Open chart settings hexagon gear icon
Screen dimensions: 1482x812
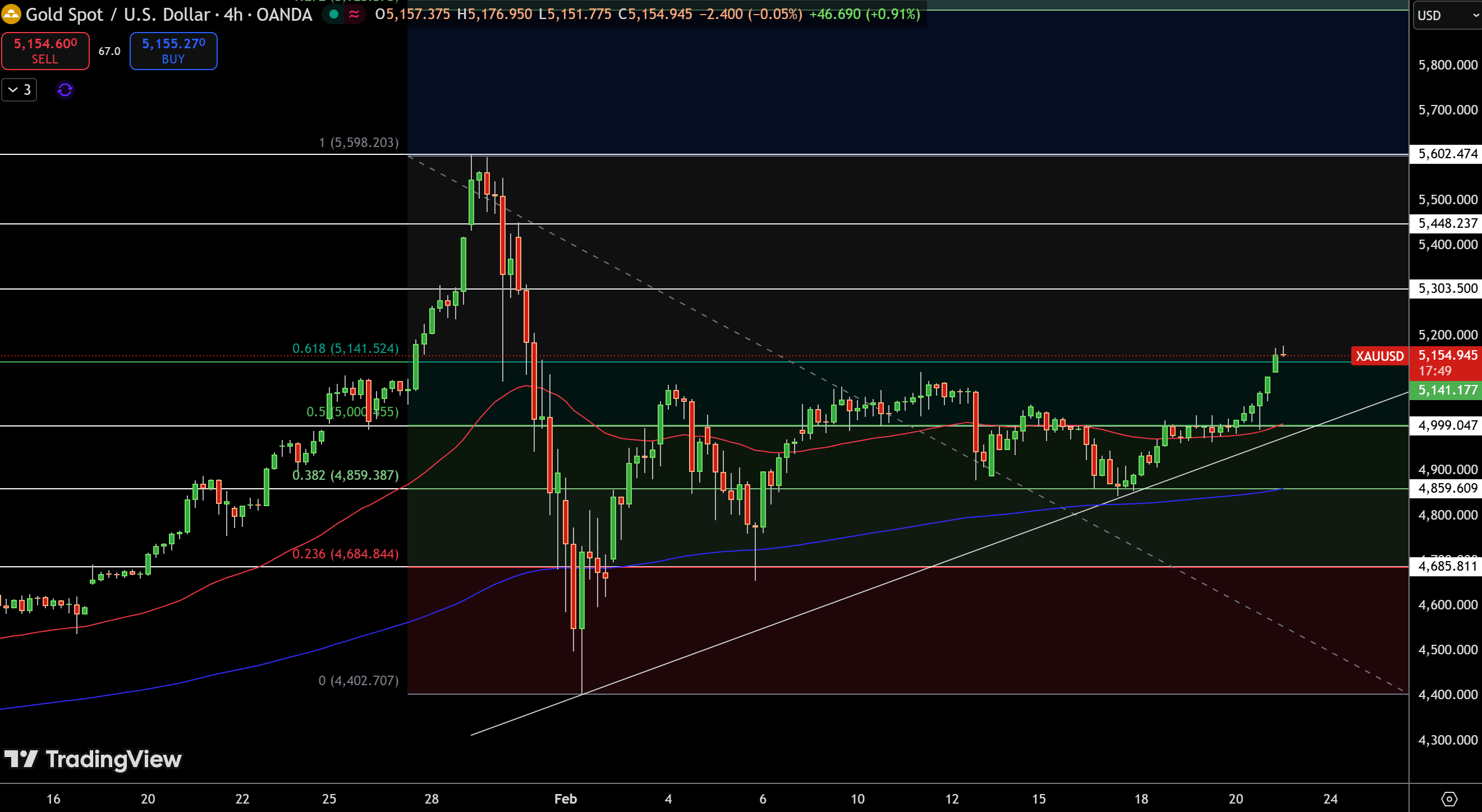[1449, 799]
